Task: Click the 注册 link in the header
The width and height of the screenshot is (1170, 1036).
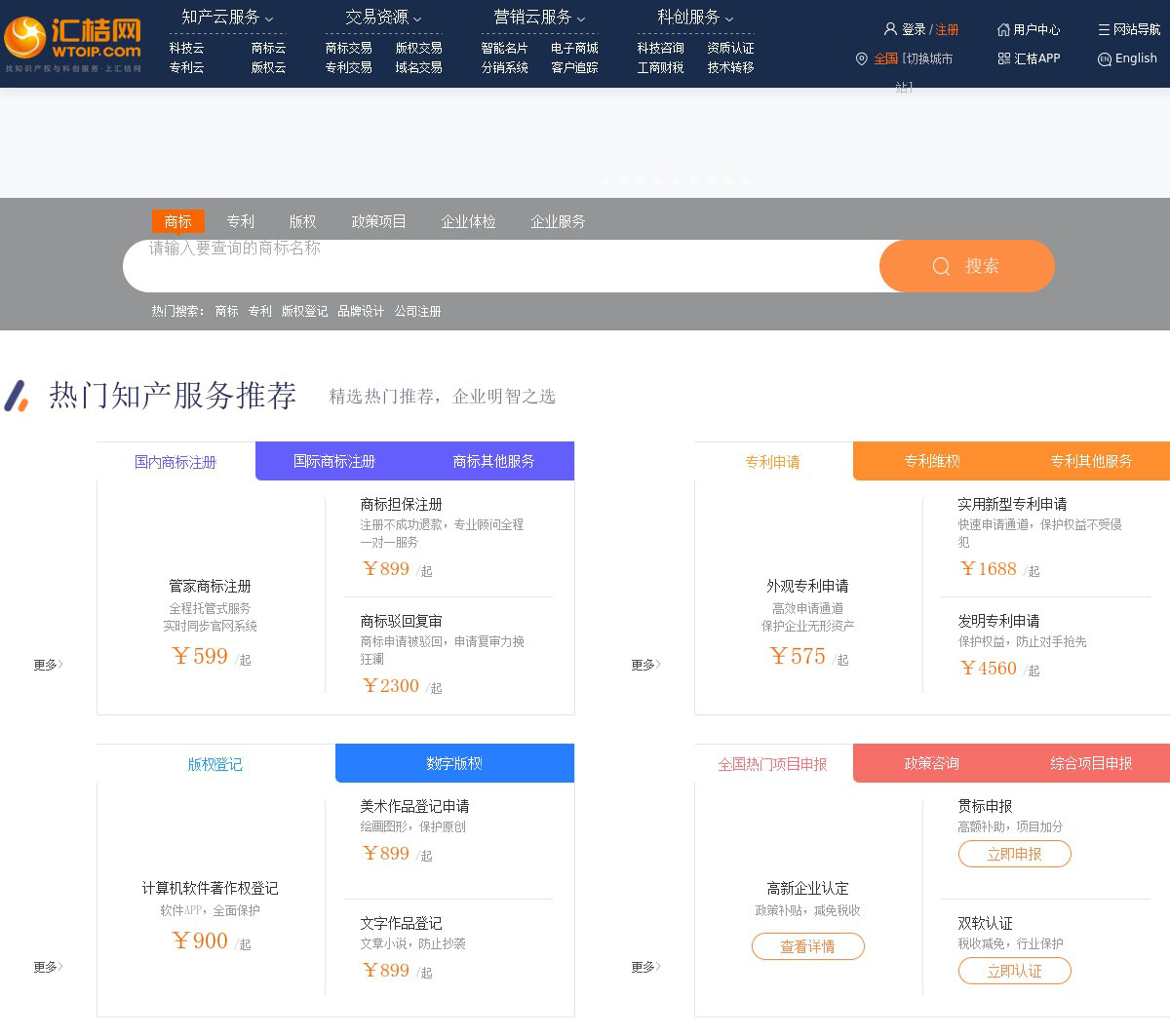Action: point(947,29)
